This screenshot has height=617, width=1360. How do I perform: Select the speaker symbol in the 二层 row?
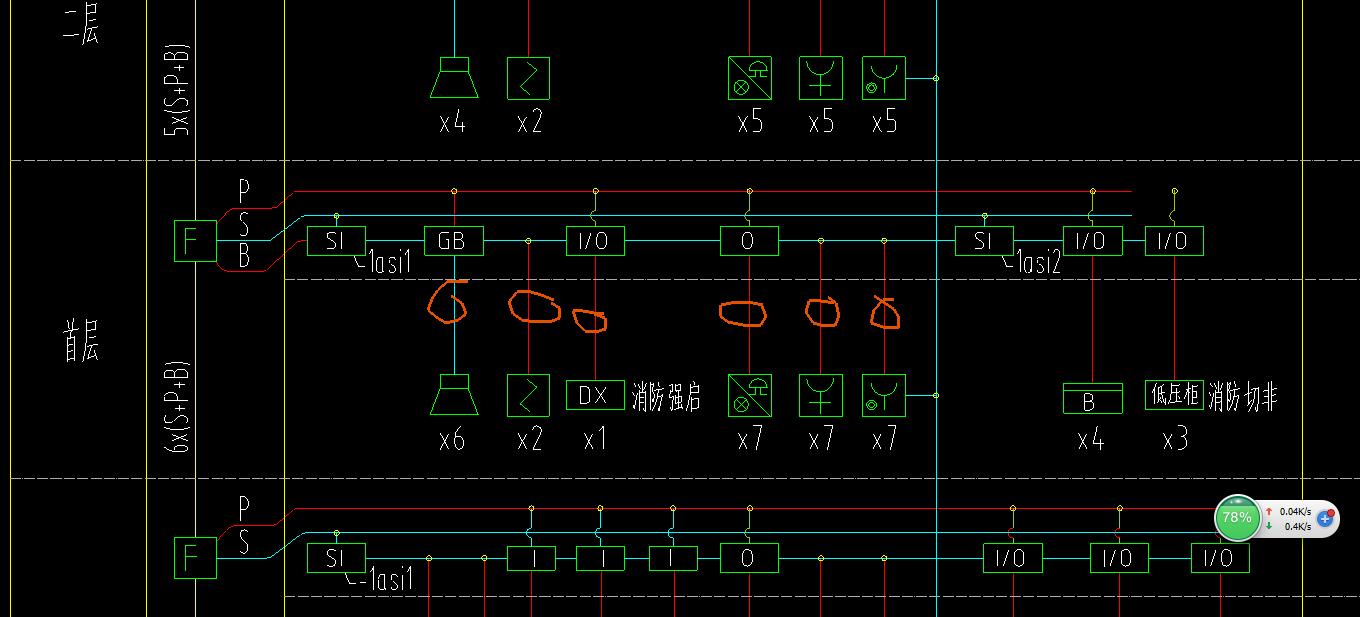(x=454, y=78)
